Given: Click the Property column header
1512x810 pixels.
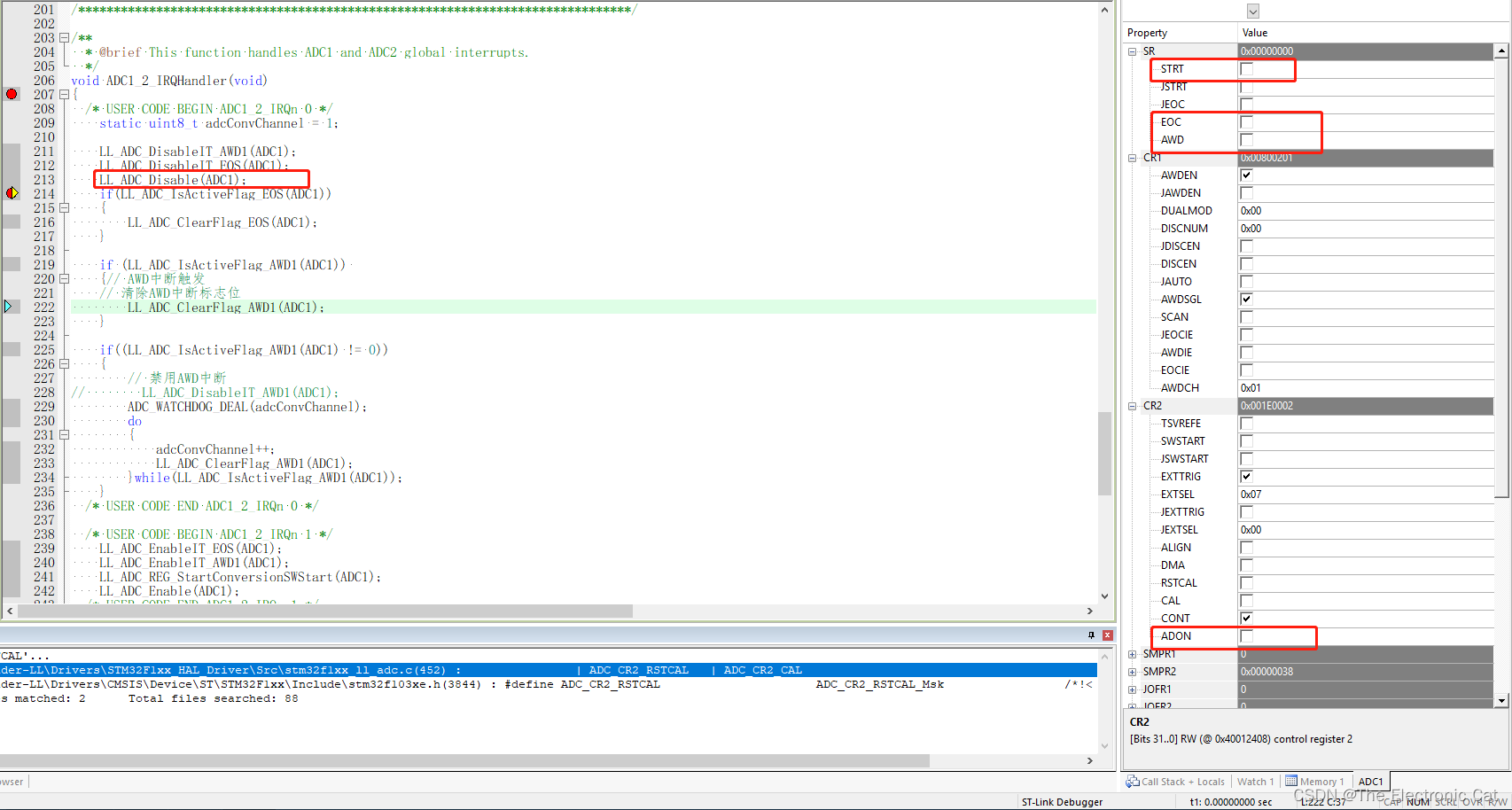Looking at the screenshot, I should 1180,33.
